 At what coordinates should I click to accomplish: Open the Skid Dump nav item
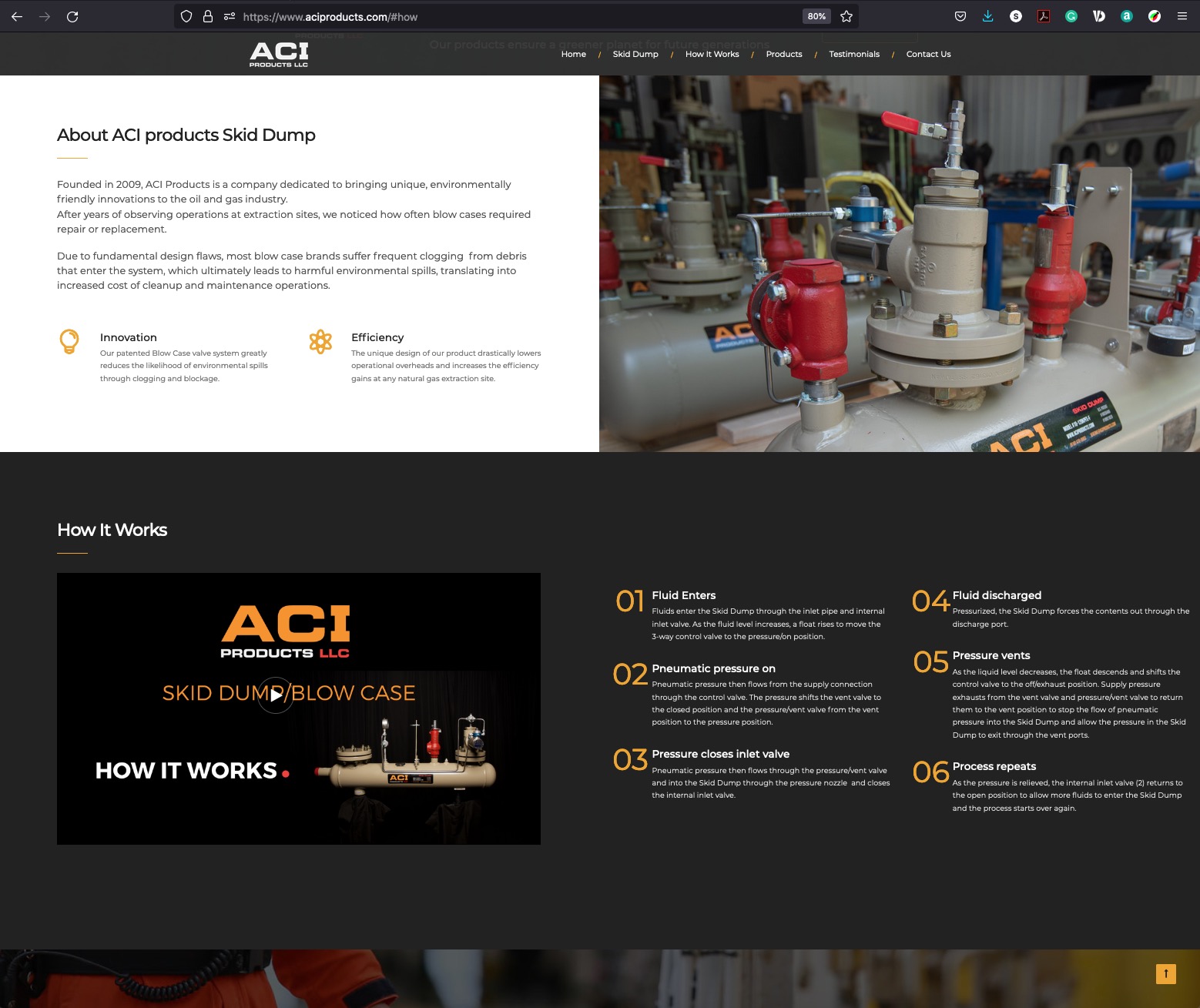tap(635, 54)
